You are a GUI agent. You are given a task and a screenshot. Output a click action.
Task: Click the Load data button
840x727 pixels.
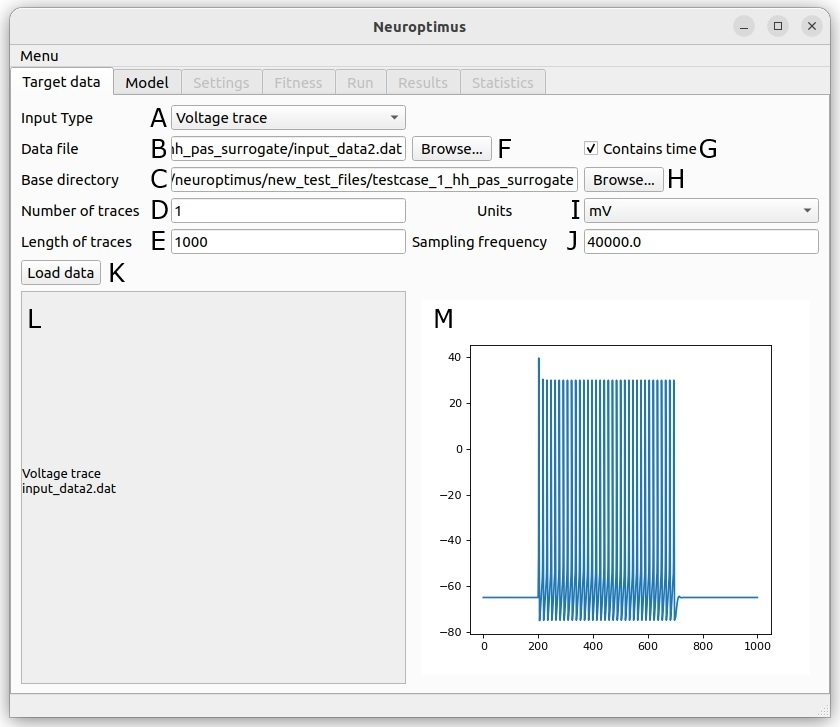(61, 273)
